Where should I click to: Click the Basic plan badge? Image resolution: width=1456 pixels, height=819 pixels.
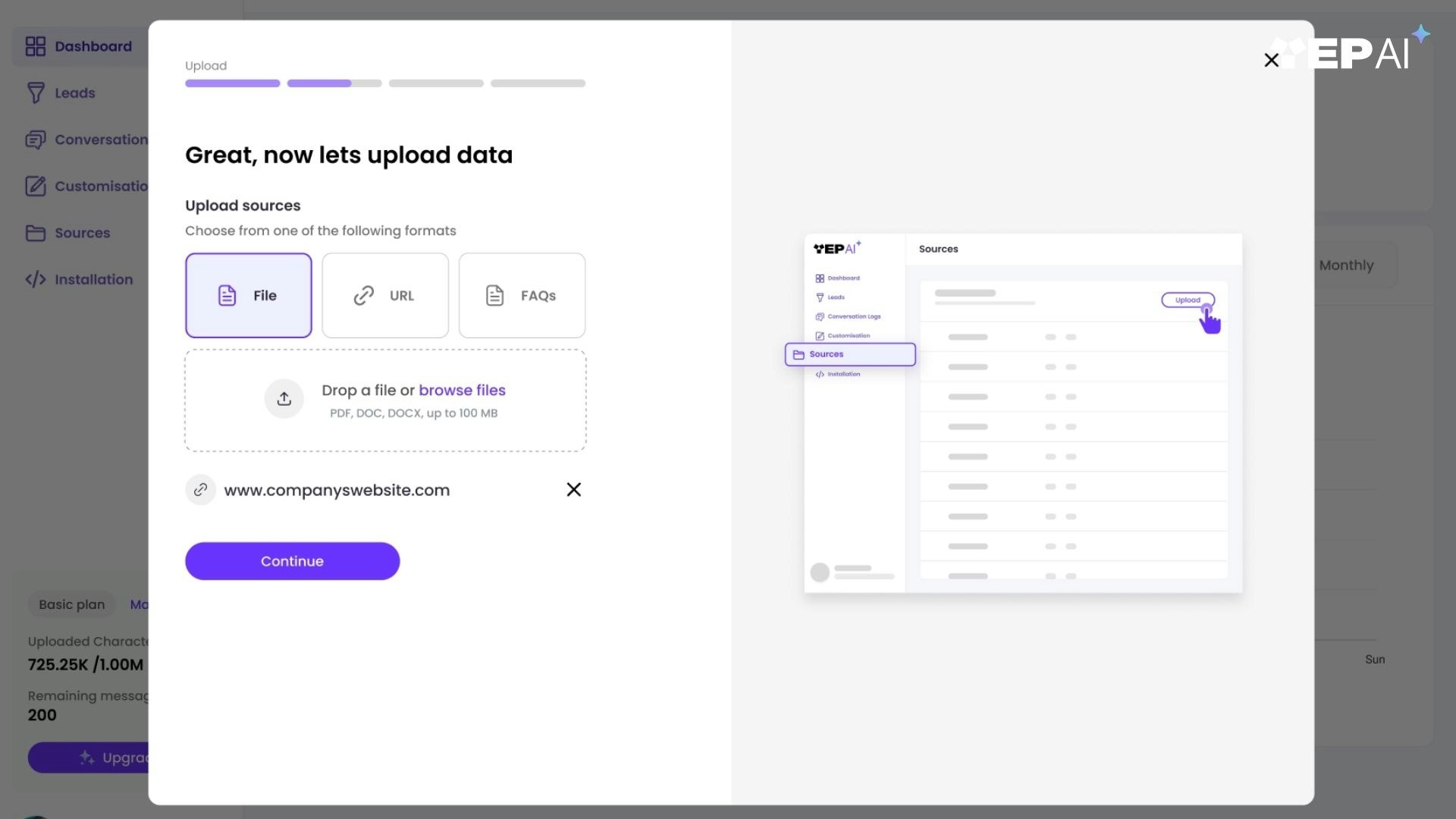(71, 604)
